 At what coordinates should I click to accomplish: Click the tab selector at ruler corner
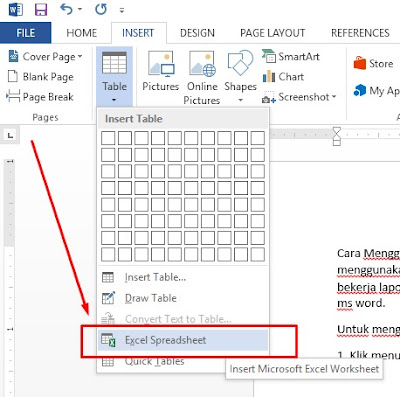11,135
